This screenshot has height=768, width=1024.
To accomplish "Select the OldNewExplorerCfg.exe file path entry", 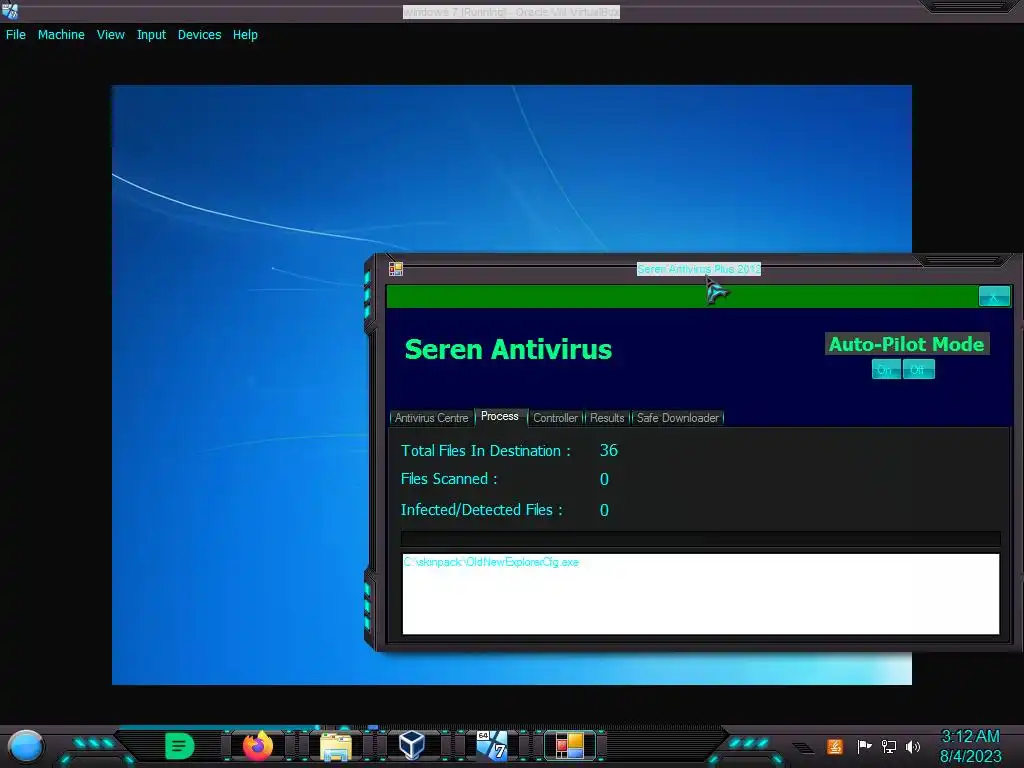I will (x=491, y=562).
